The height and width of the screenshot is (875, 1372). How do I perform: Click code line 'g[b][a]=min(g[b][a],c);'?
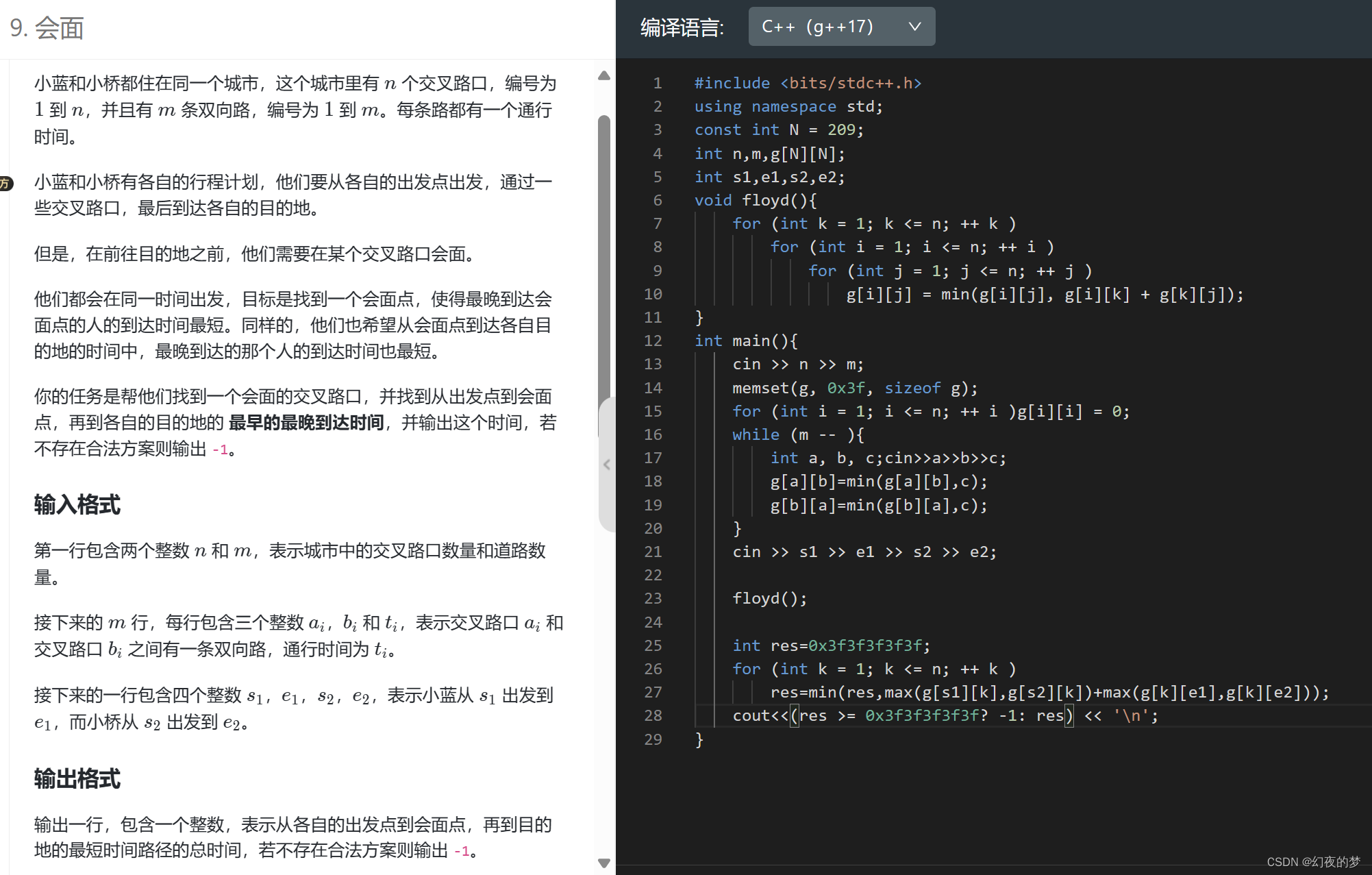click(x=879, y=505)
